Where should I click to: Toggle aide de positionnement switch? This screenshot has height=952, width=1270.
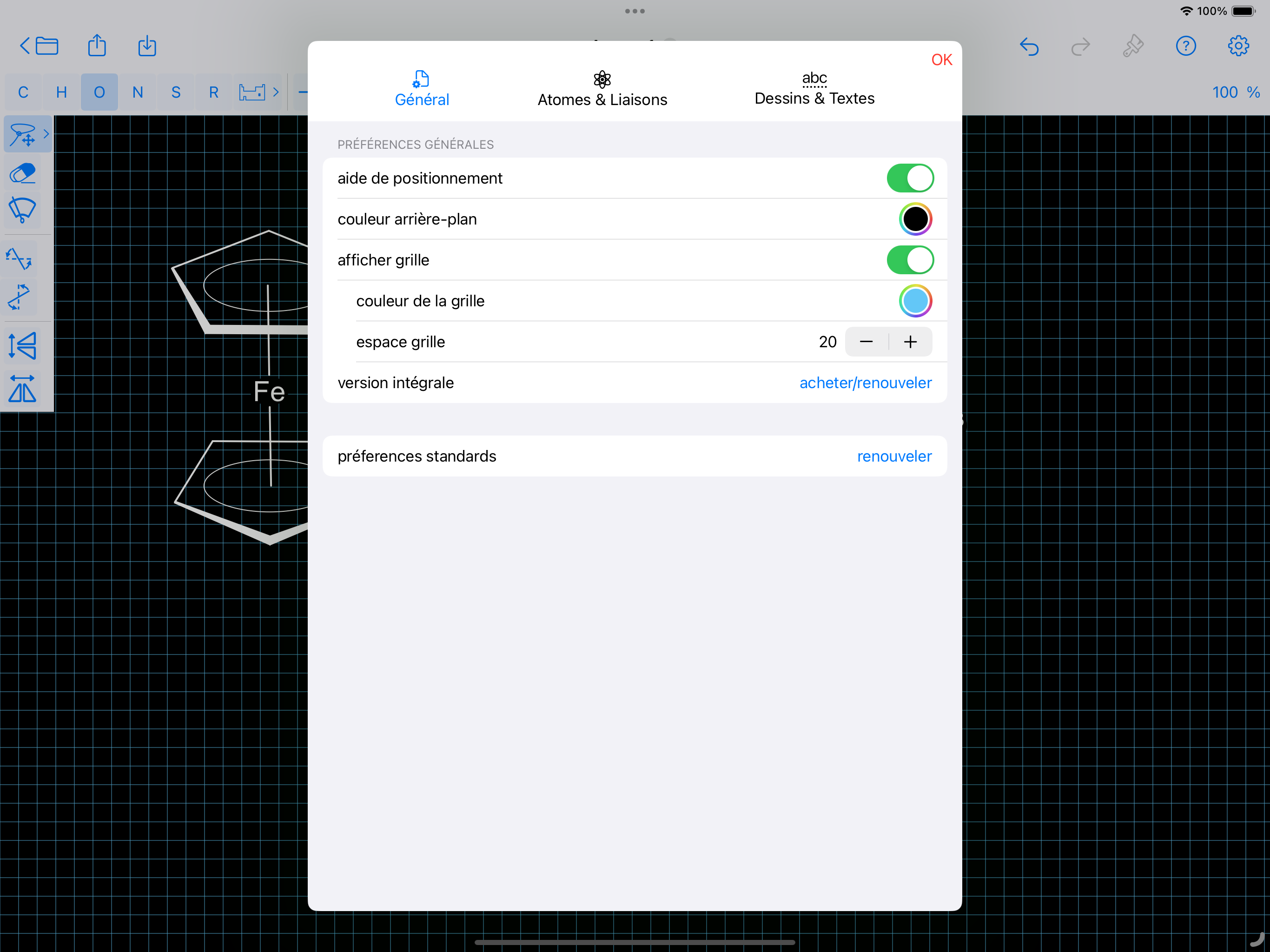click(910, 178)
